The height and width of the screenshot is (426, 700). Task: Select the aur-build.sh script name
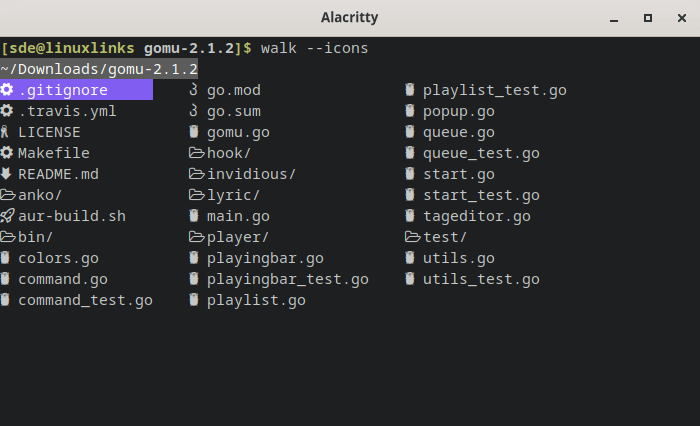pos(72,216)
